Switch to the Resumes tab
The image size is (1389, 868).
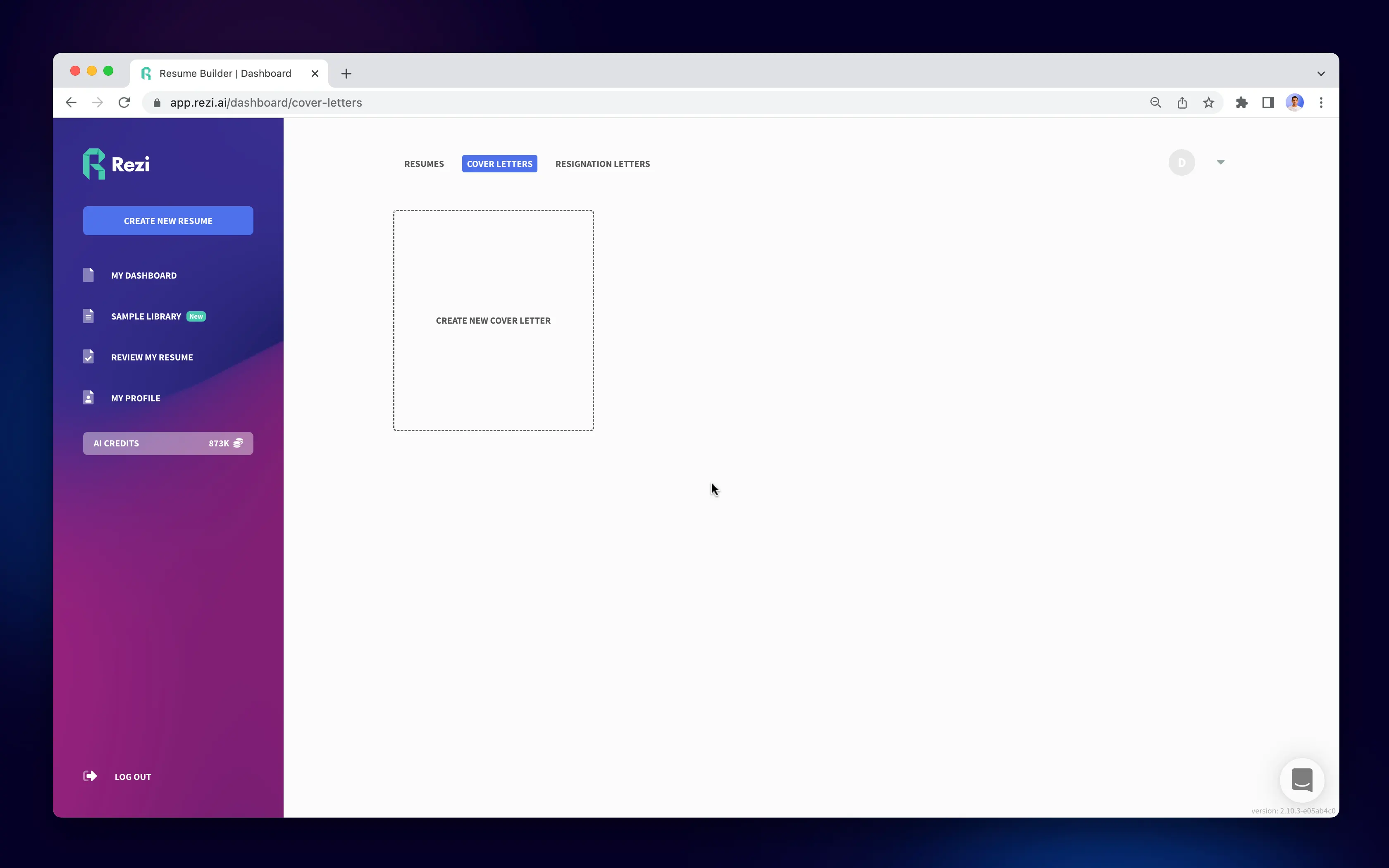pos(424,164)
